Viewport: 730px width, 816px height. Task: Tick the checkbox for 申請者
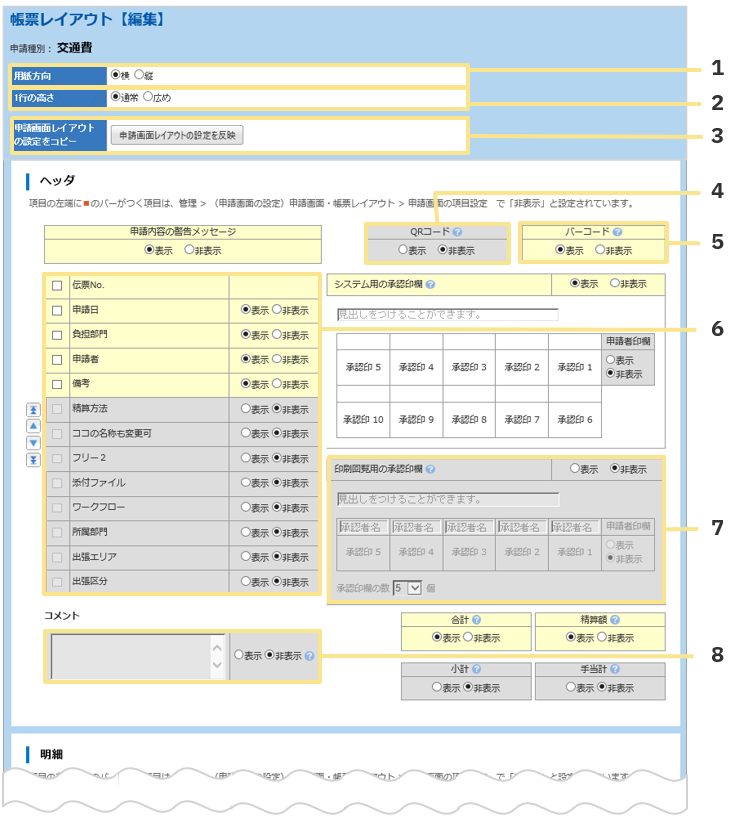pyautogui.click(x=57, y=359)
